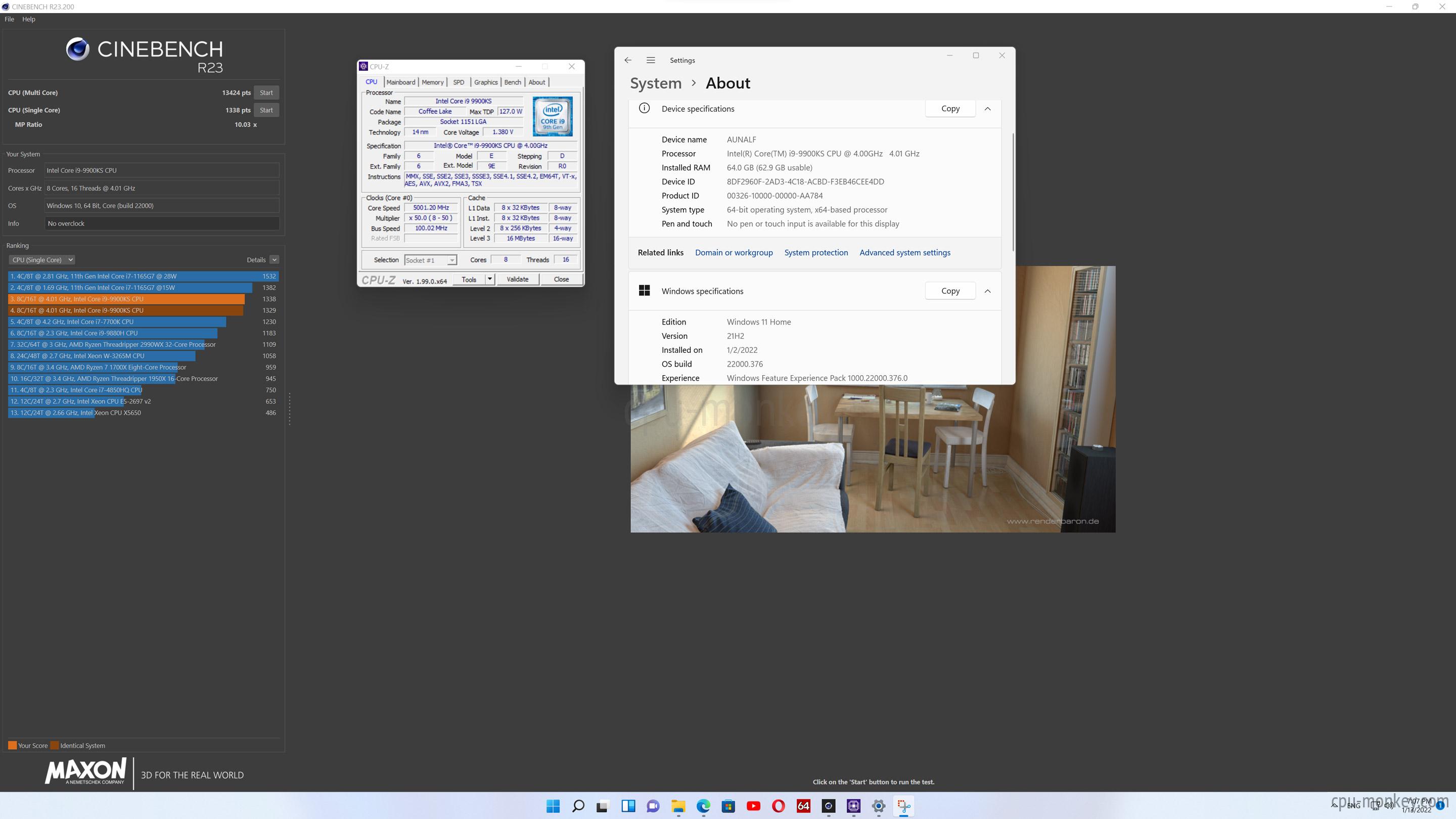This screenshot has width=1456, height=819.
Task: Switch to Cinebench taskbar icon
Action: (829, 806)
